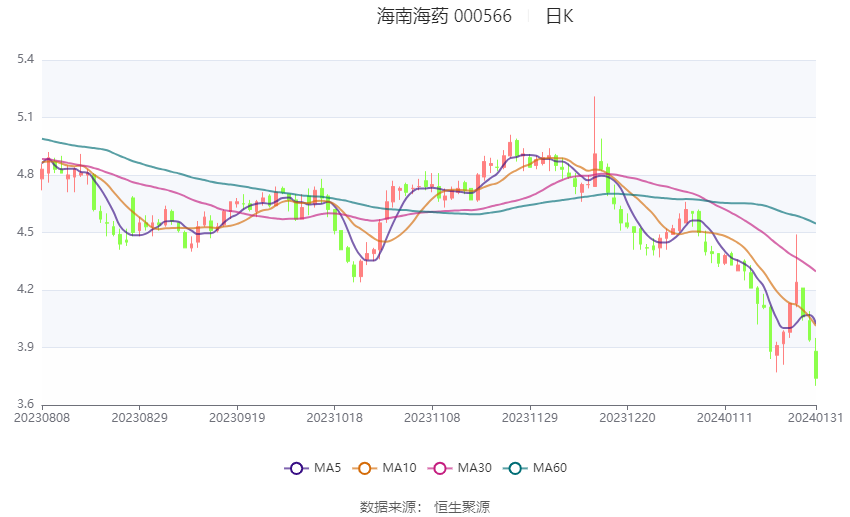Viewport: 850px width, 517px height.
Task: Toggle the MA5 line in legend
Action: tap(313, 468)
